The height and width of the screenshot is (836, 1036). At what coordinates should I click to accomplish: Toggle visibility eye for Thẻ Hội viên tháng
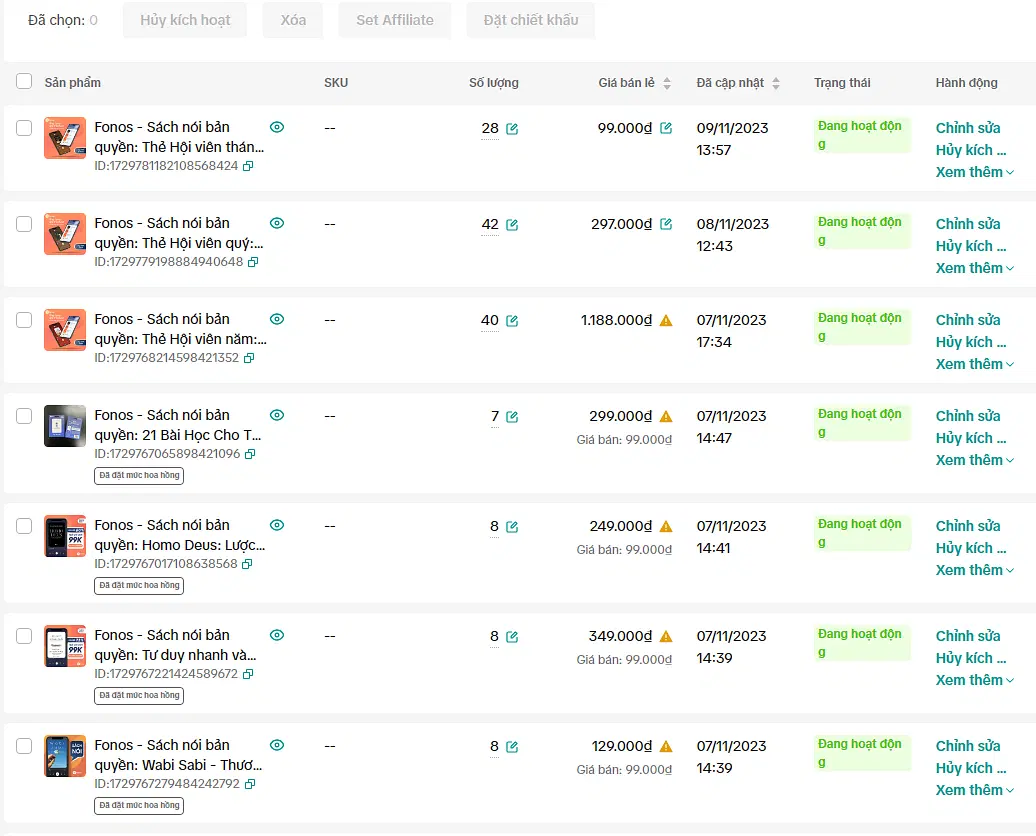[x=278, y=127]
